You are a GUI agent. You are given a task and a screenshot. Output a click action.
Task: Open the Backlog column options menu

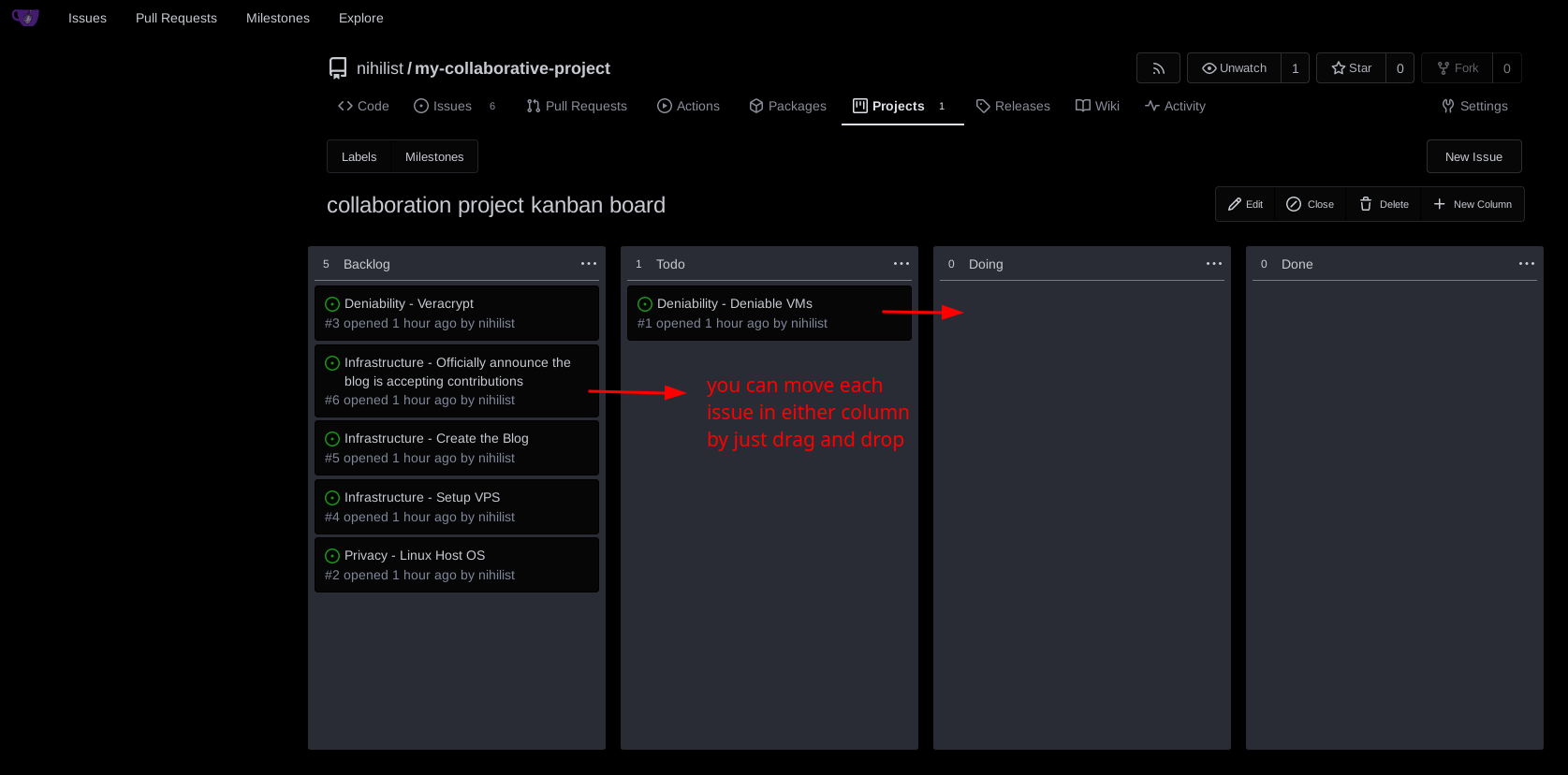588,264
